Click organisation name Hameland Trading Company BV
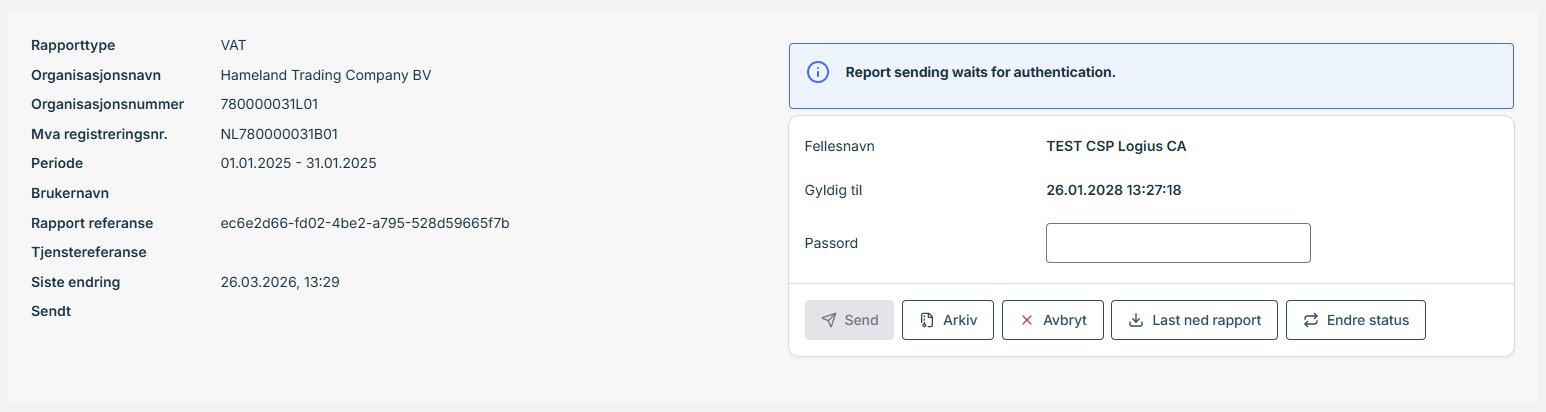Viewport: 1546px width, 412px height. pos(326,75)
